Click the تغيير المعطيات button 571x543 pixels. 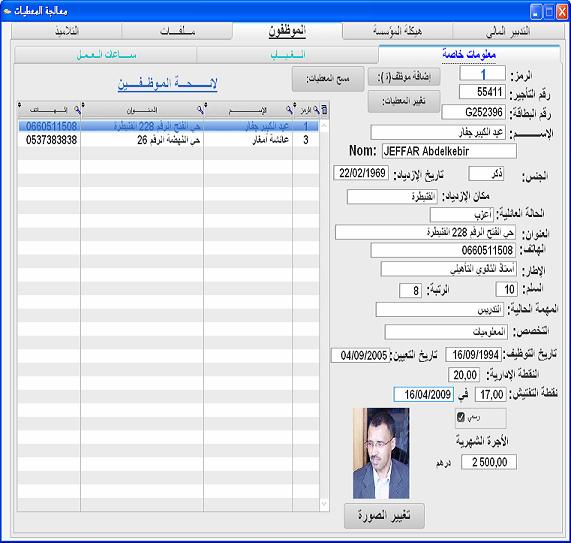pos(404,101)
